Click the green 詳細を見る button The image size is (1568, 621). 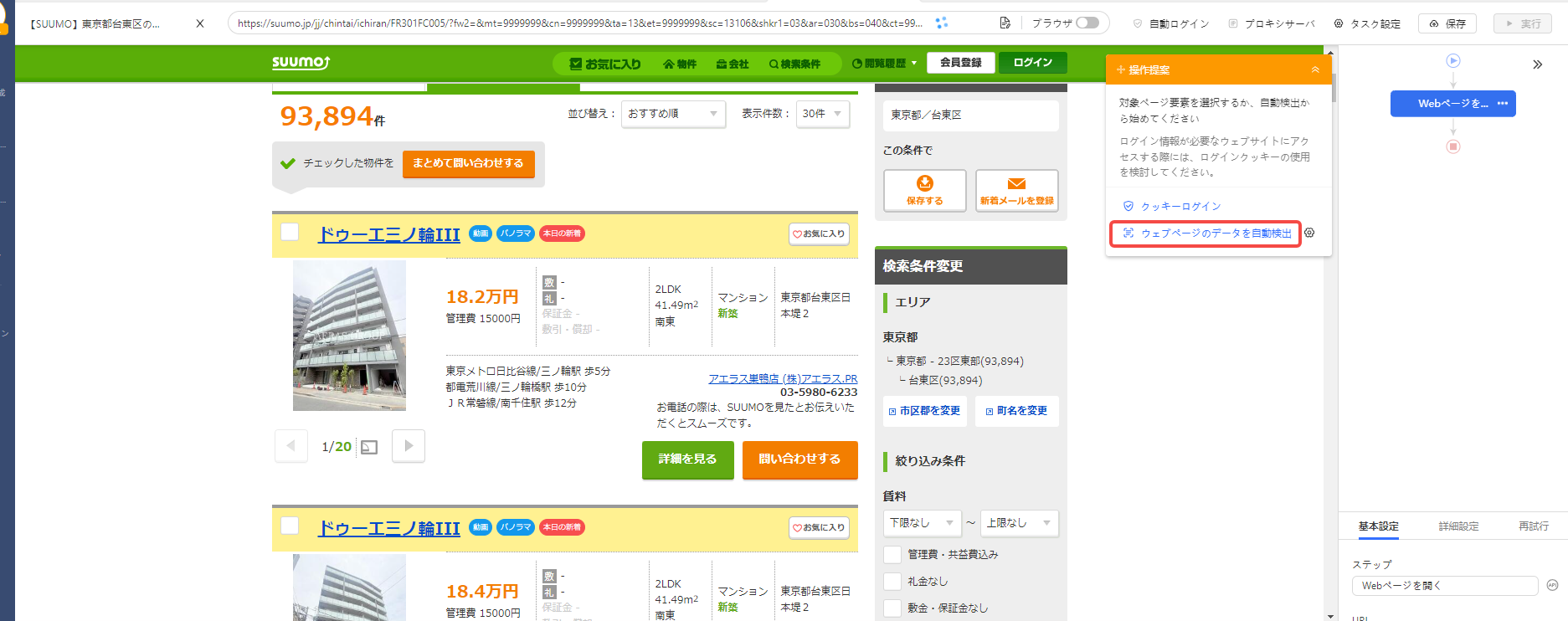687,459
